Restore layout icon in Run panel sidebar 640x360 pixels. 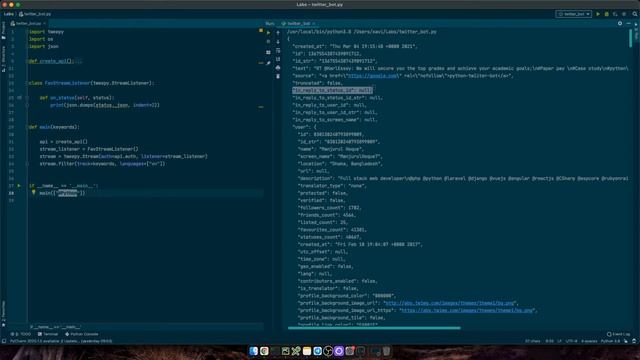pos(268,52)
